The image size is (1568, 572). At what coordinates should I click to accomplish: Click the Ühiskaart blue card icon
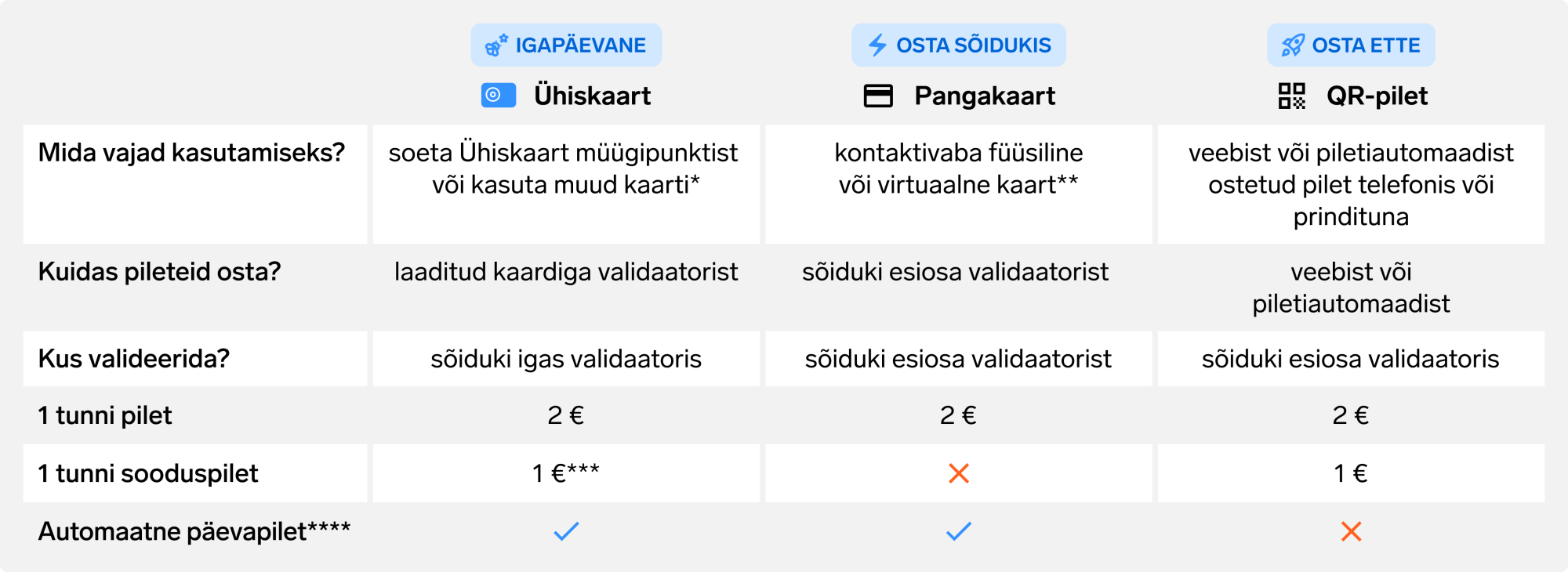pos(498,96)
